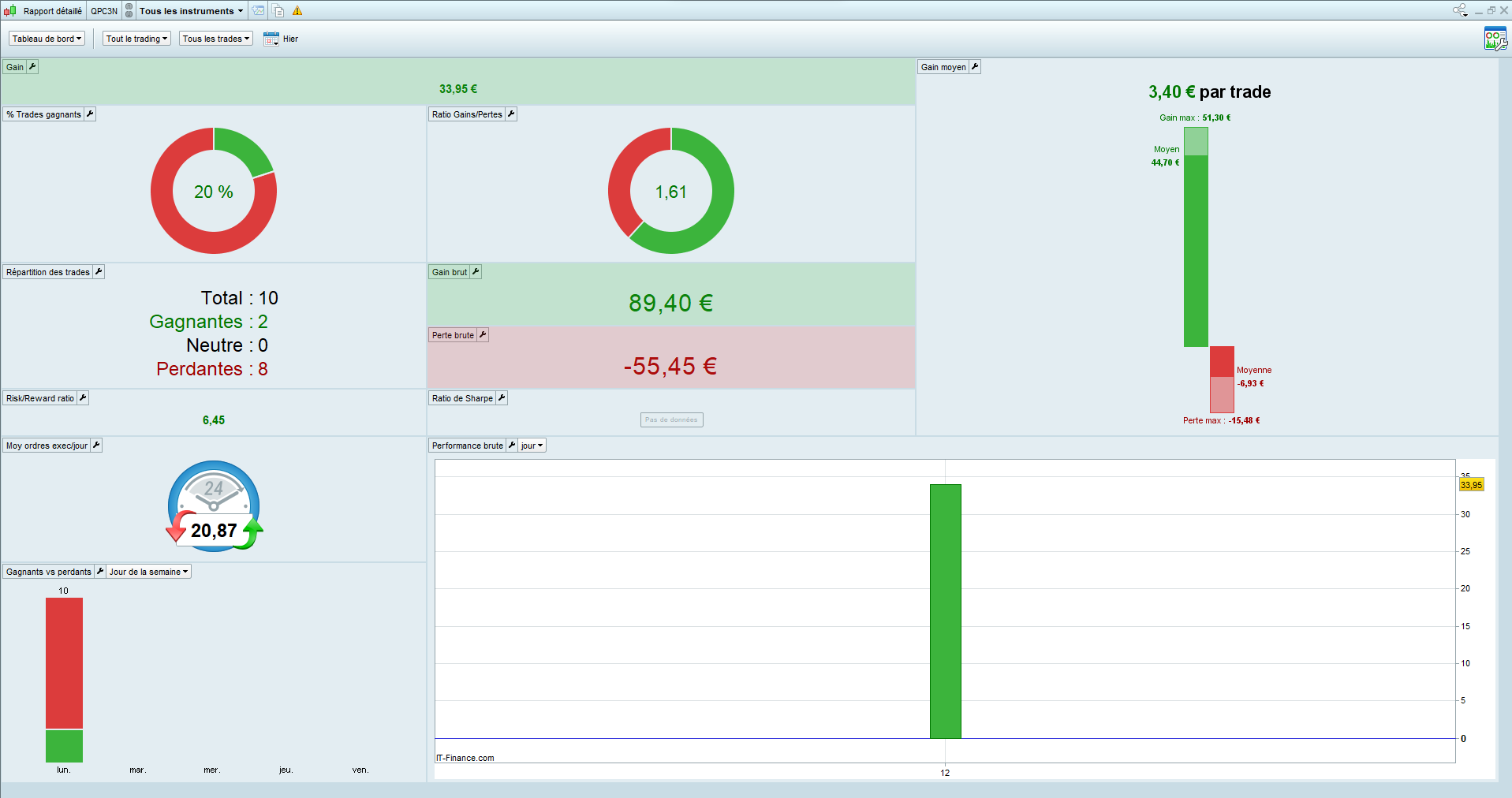Viewport: 1512px width, 798px height.
Task: Click the 3,40 € par trade text
Action: click(x=1210, y=92)
